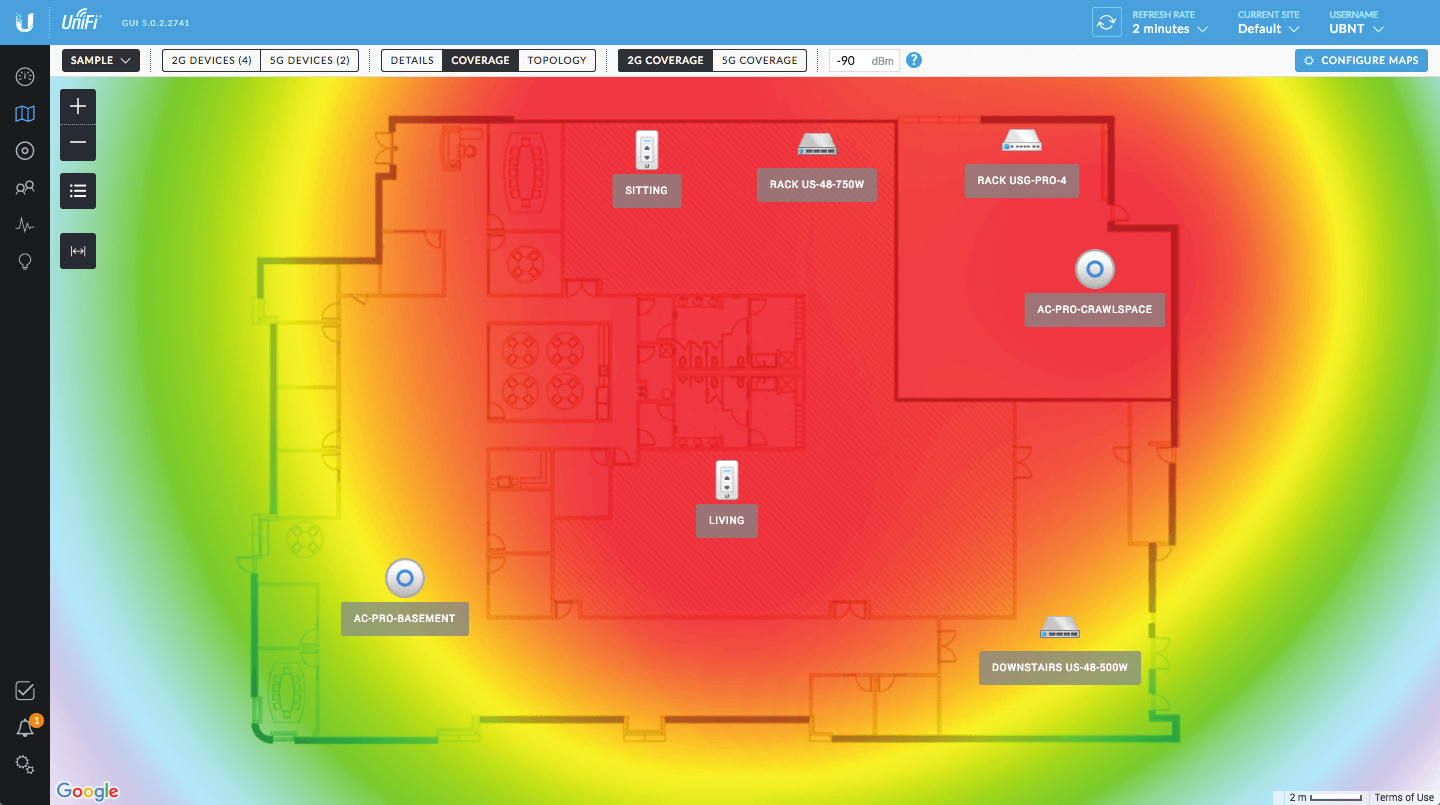Screen dimensions: 1440x805
Task: Toggle the 5G DEVICES (2) filter
Action: point(309,60)
